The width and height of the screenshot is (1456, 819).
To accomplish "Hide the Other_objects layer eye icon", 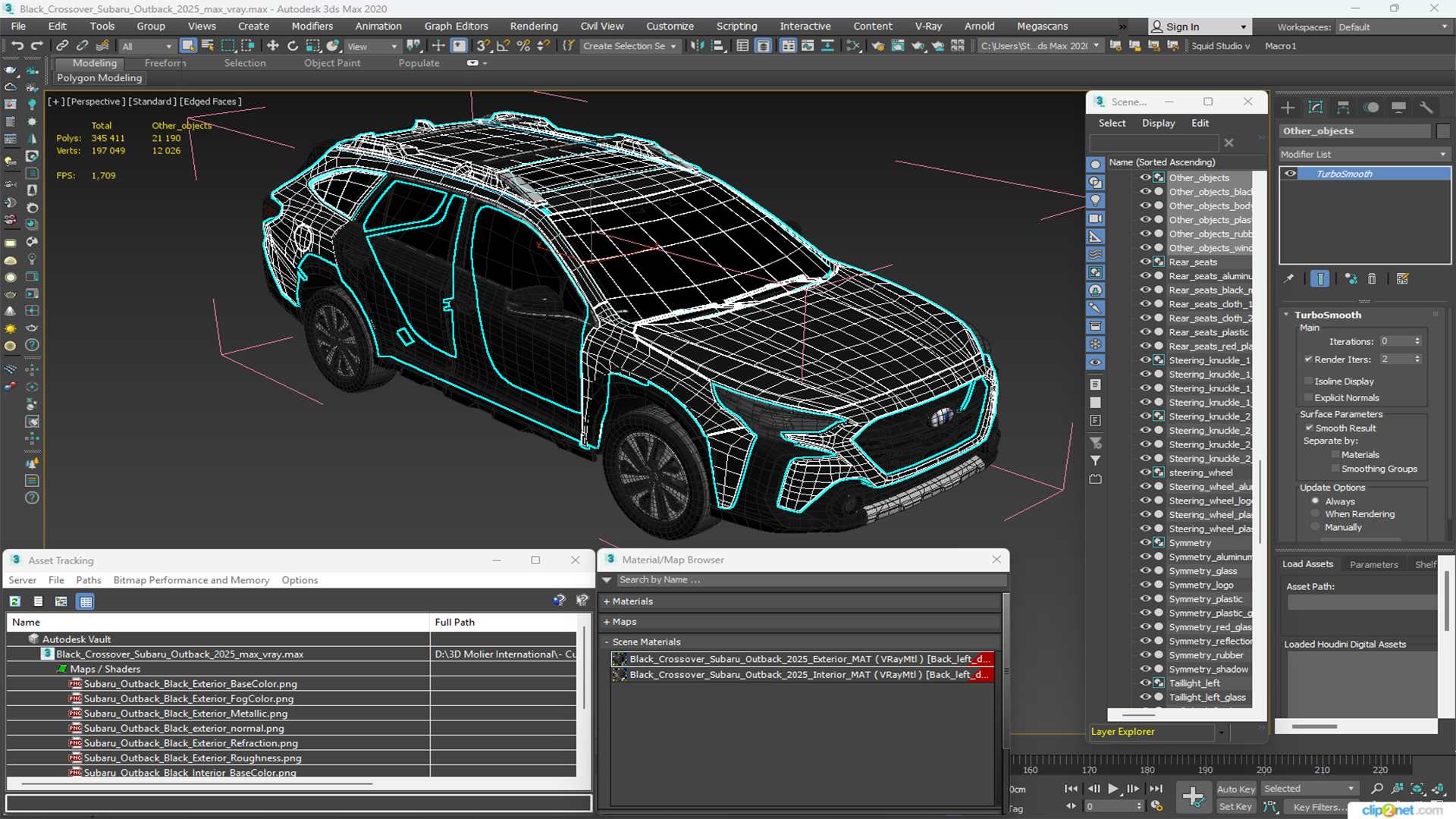I will click(1145, 177).
